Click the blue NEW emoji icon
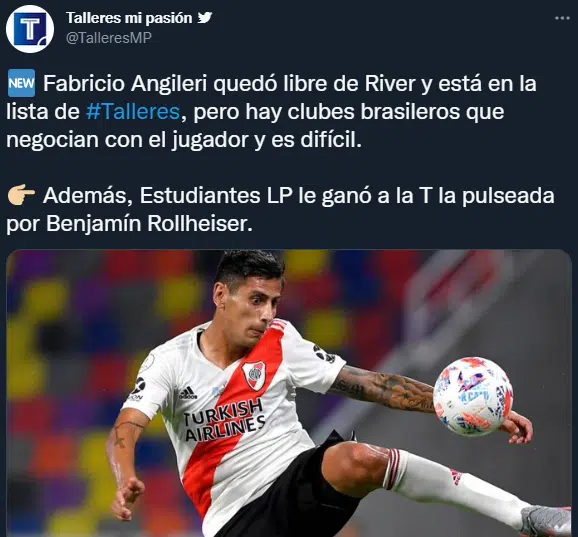Screen dimensions: 578x537 [x=21, y=83]
